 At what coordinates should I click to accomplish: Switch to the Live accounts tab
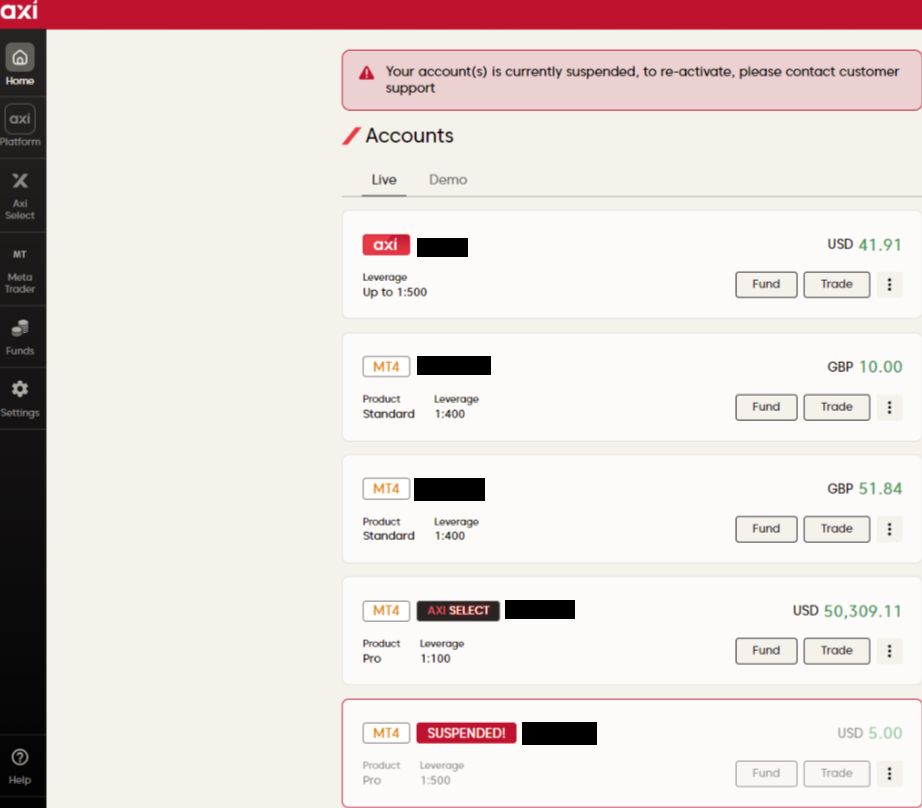click(x=384, y=180)
